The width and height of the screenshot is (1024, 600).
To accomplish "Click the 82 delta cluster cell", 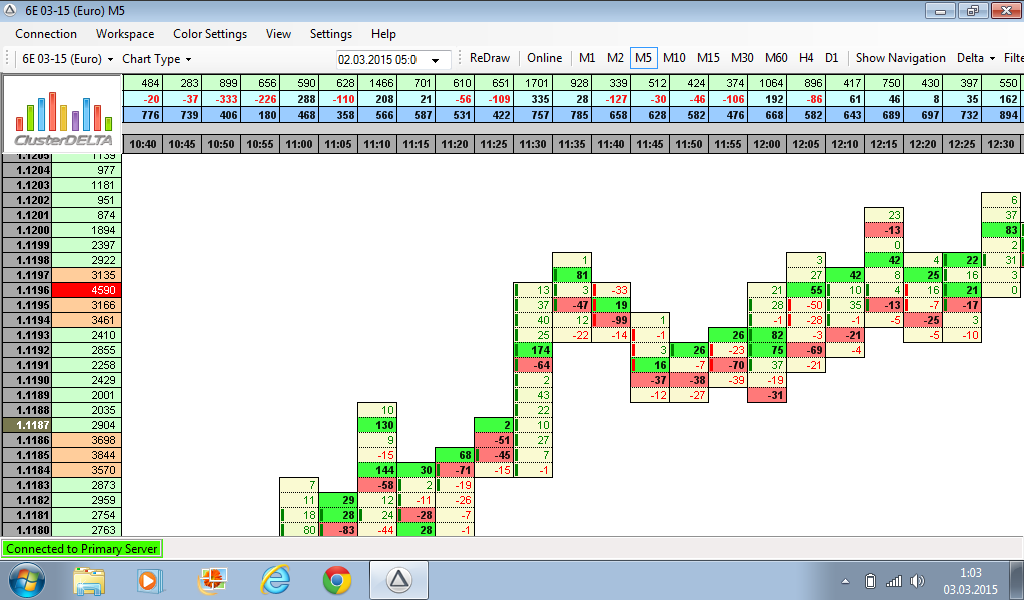I will [767, 335].
